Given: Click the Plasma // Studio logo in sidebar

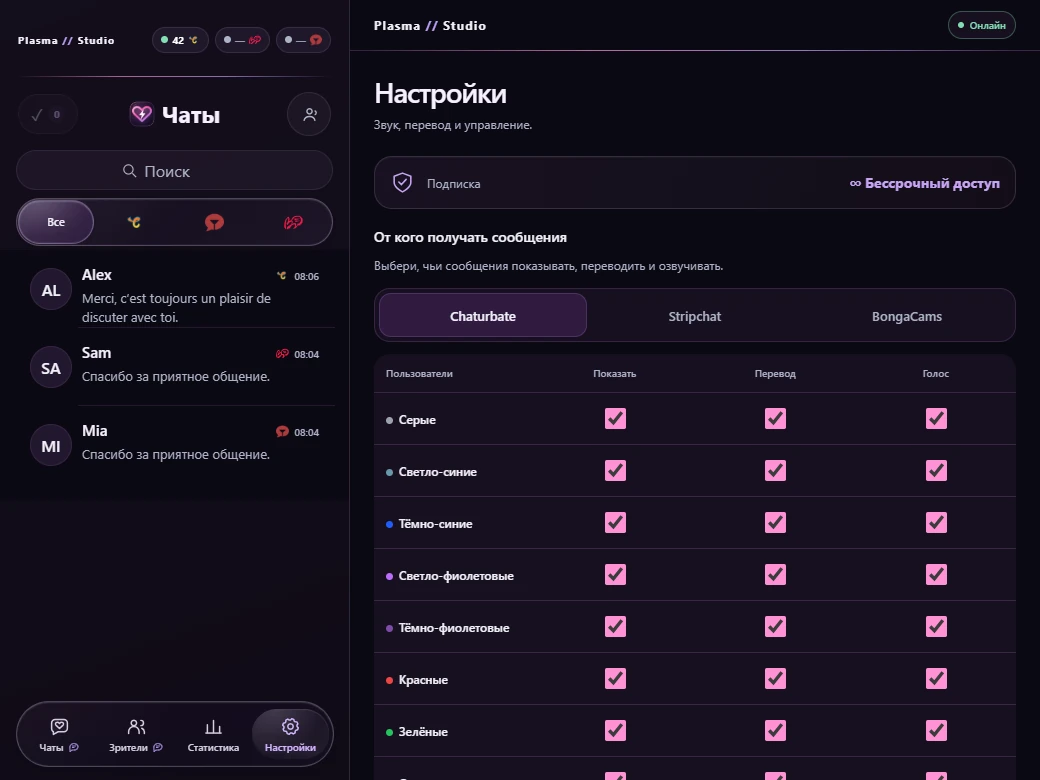Looking at the screenshot, I should pos(66,40).
